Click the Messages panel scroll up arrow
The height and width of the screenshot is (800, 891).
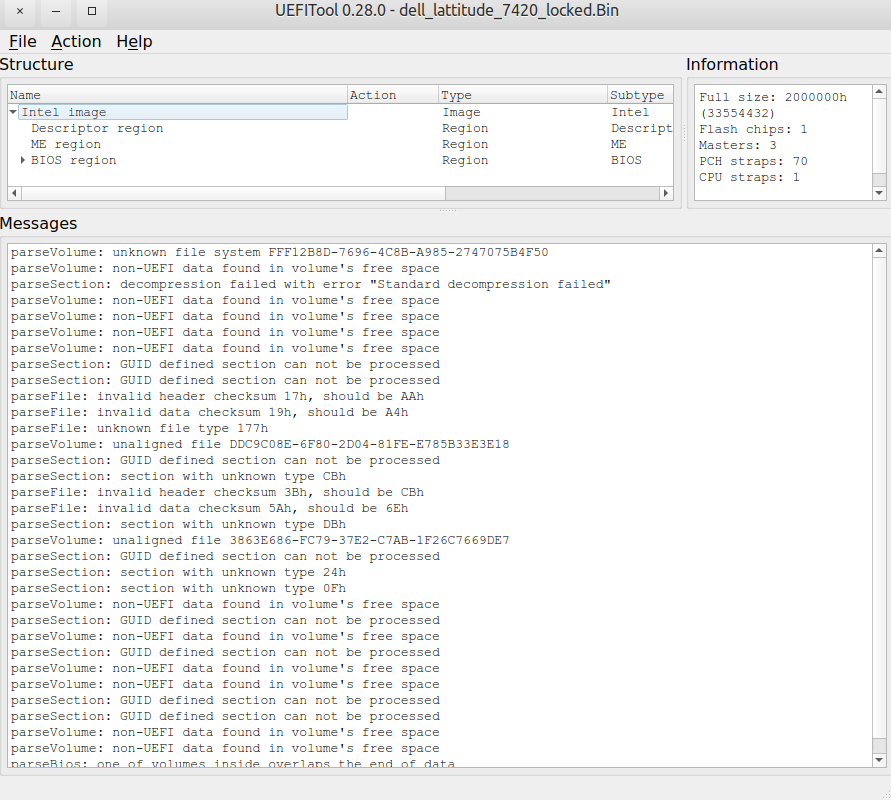coord(879,251)
